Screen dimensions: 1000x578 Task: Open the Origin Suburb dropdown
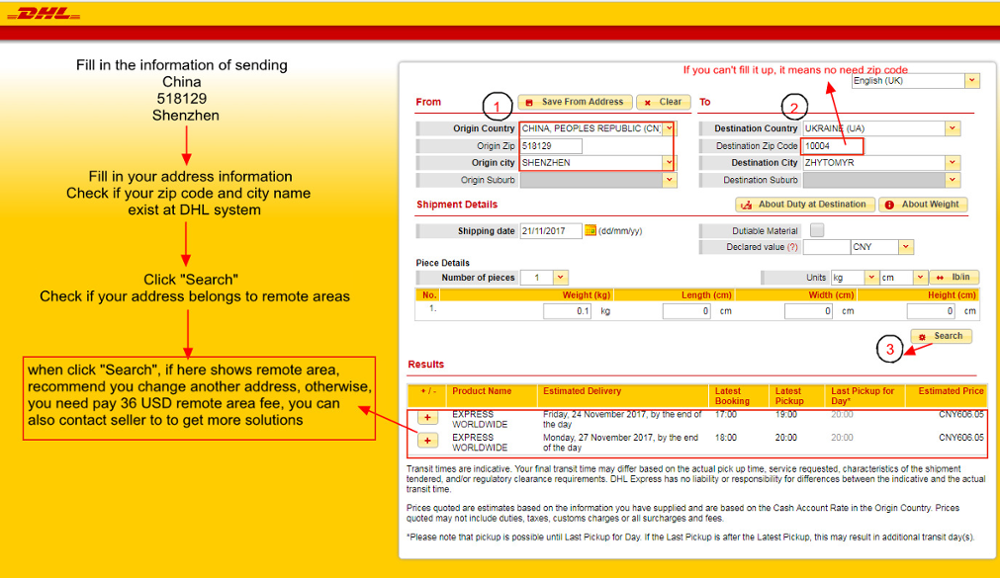coord(669,180)
